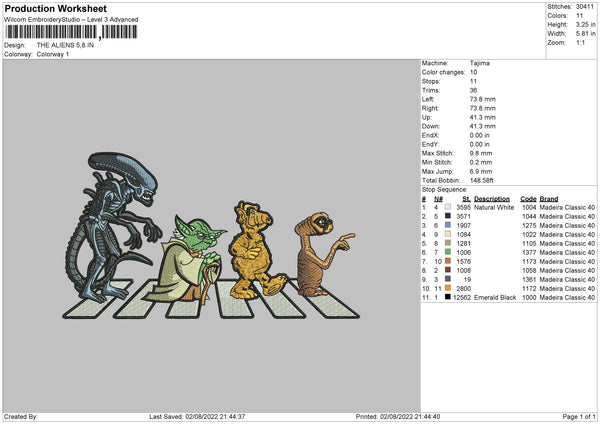The height and width of the screenshot is (424, 600).
Task: Select the "Stop Sequence:" heading
Action: [445, 189]
